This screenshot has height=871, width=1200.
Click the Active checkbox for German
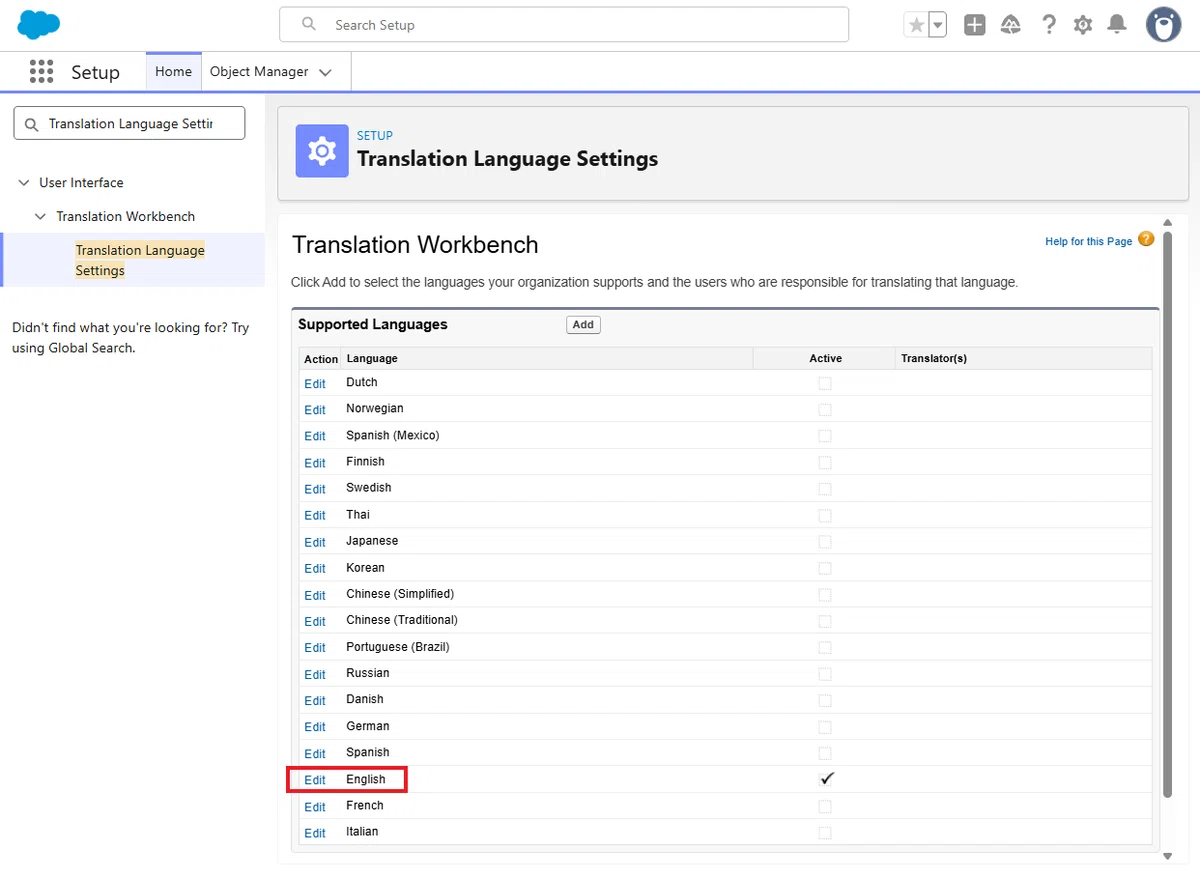[x=825, y=726]
